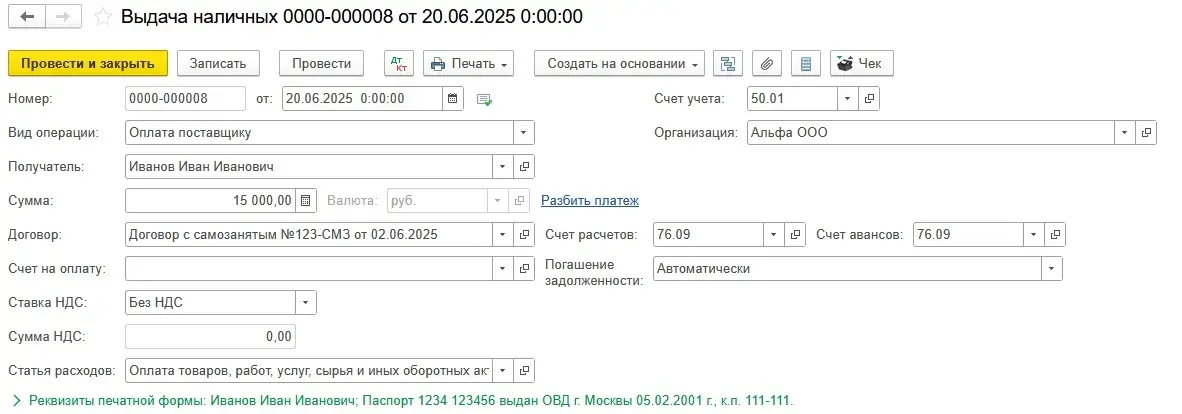Image resolution: width=1182 pixels, height=414 pixels.
Task: Expand the Вид операции dropdown
Action: (524, 133)
